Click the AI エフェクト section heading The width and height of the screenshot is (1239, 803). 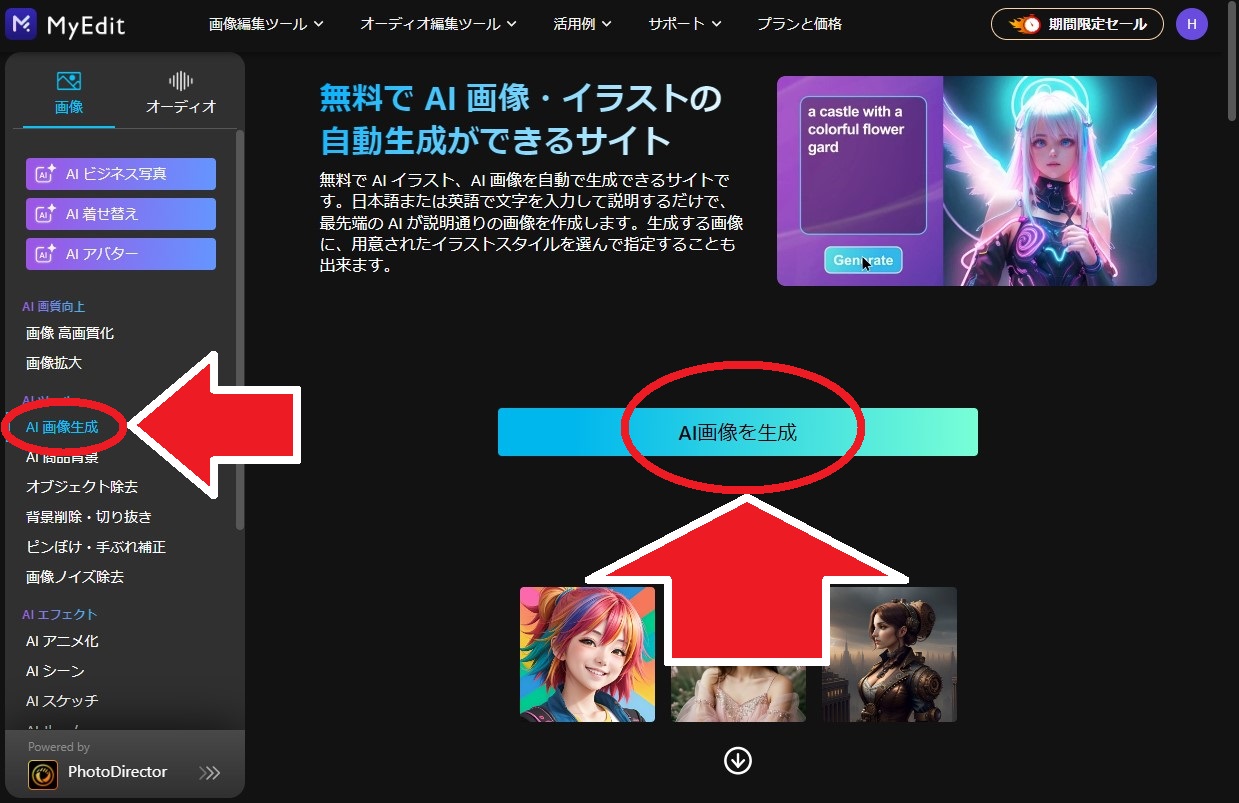tap(60, 614)
